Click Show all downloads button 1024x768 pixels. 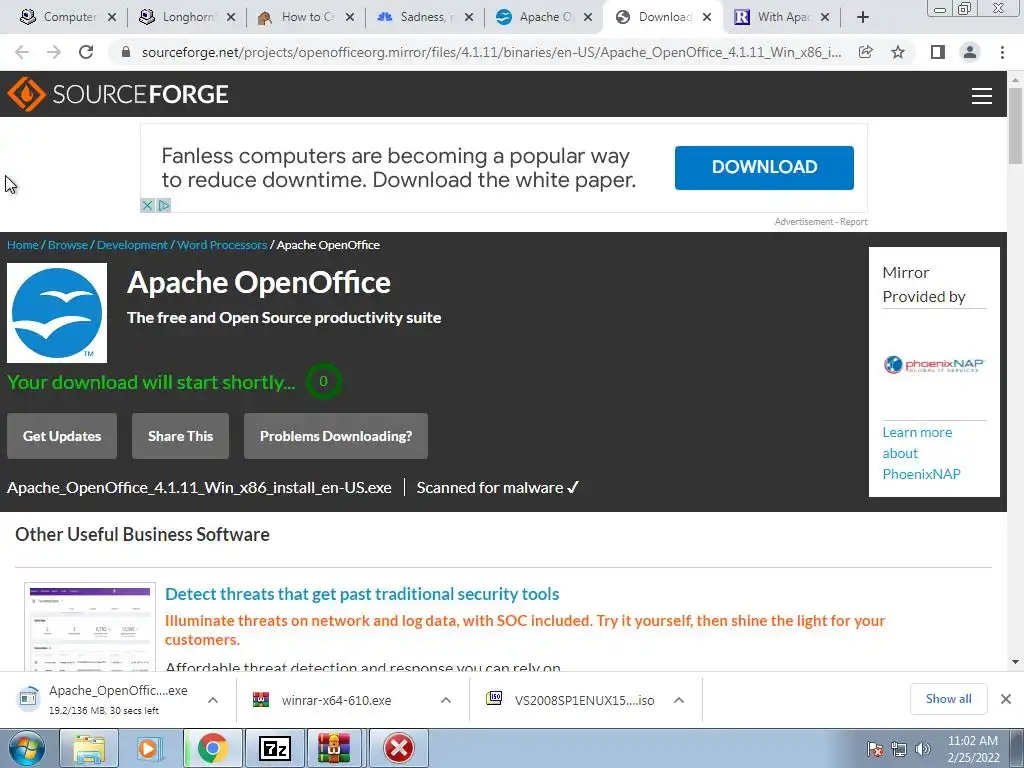pos(948,699)
